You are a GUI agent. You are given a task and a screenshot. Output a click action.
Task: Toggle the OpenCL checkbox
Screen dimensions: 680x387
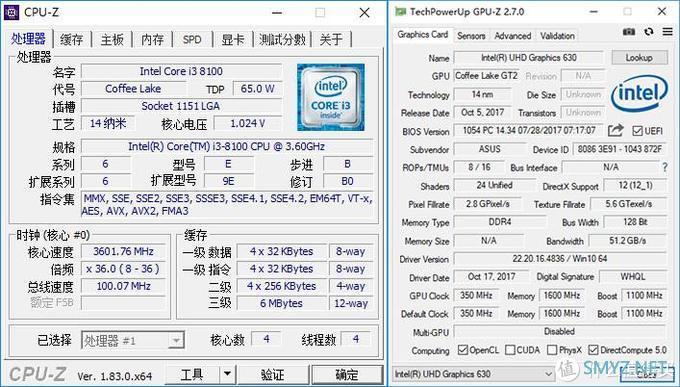[x=463, y=350]
